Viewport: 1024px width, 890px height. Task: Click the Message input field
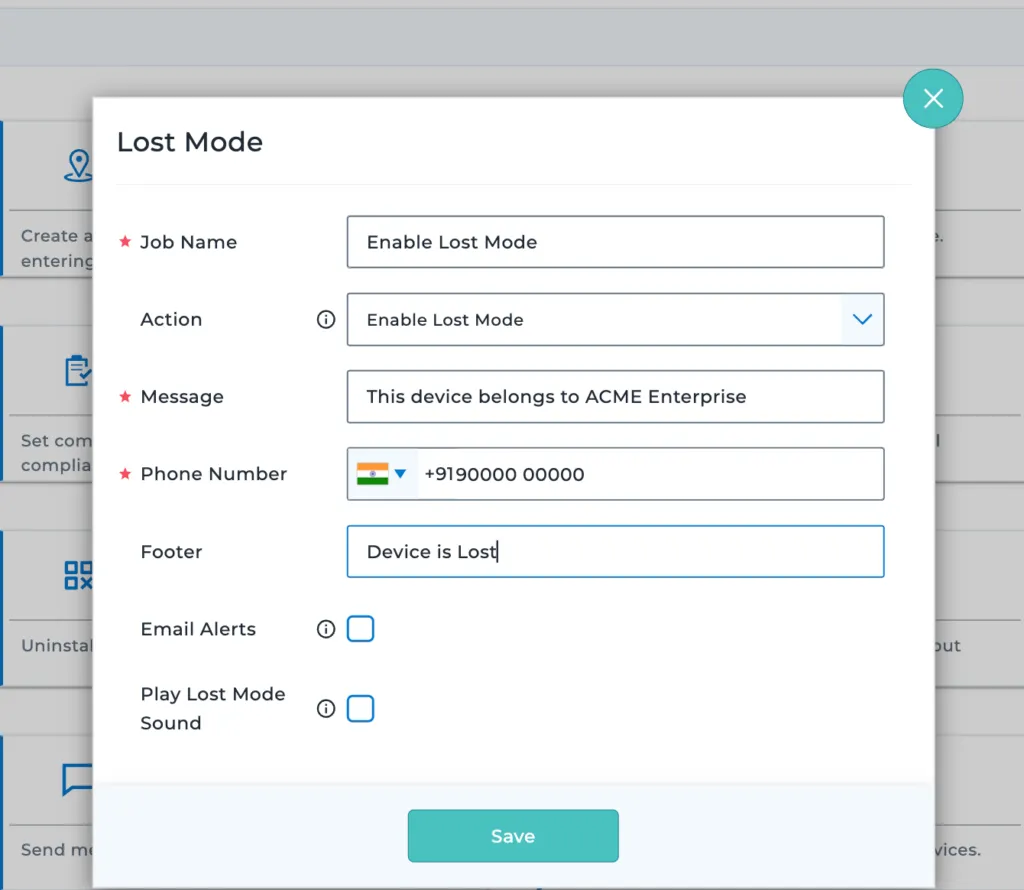(x=615, y=396)
